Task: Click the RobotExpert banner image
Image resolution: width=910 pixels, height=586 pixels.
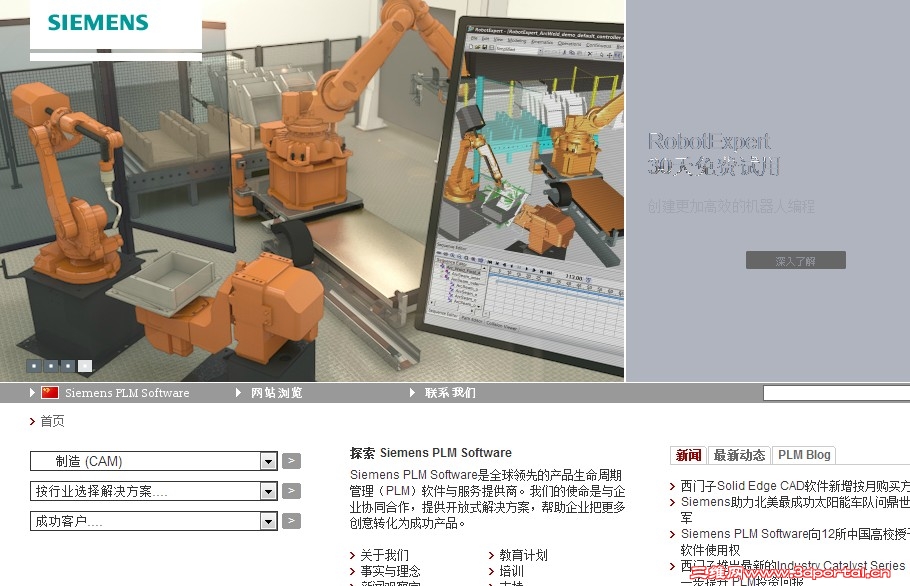Action: [x=312, y=191]
